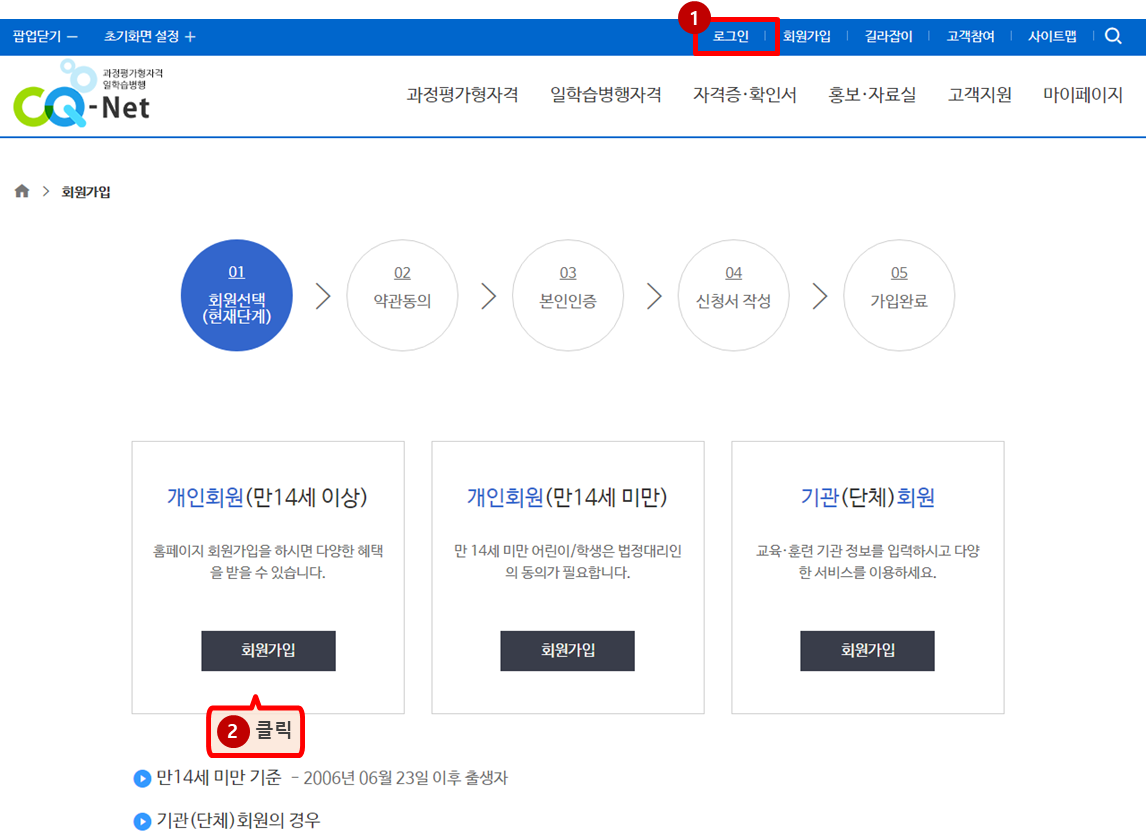Click the CQ-Net logo
1146x836 pixels.
[x=87, y=95]
